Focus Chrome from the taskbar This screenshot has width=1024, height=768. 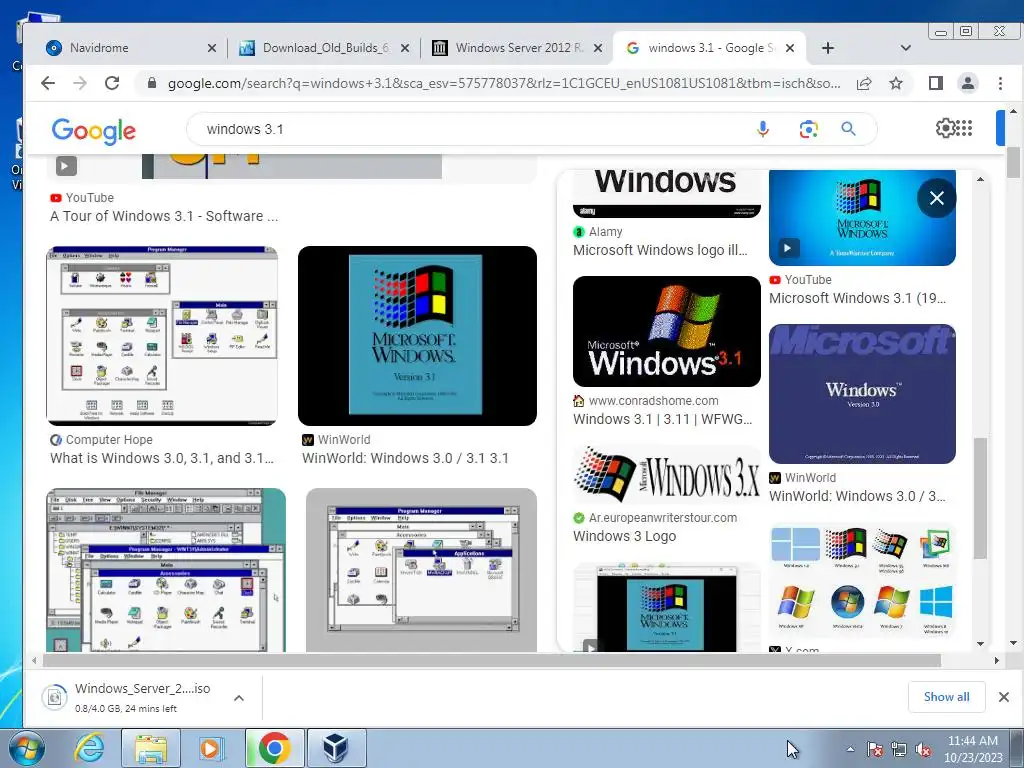[274, 748]
